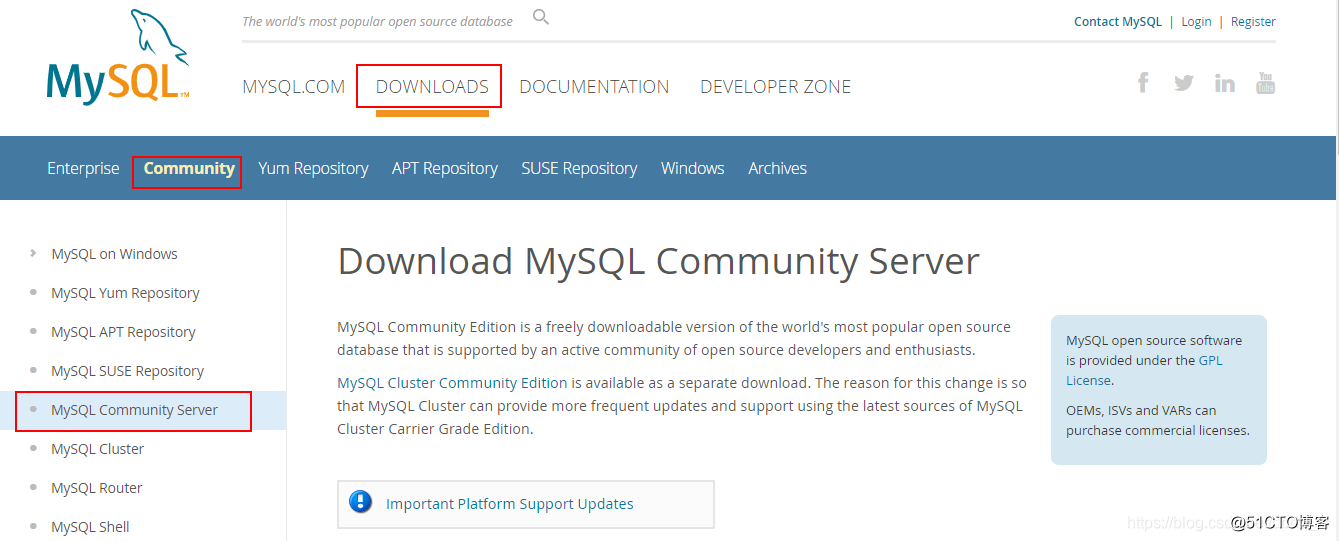Click the Login link
This screenshot has width=1339, height=541.
click(1196, 21)
